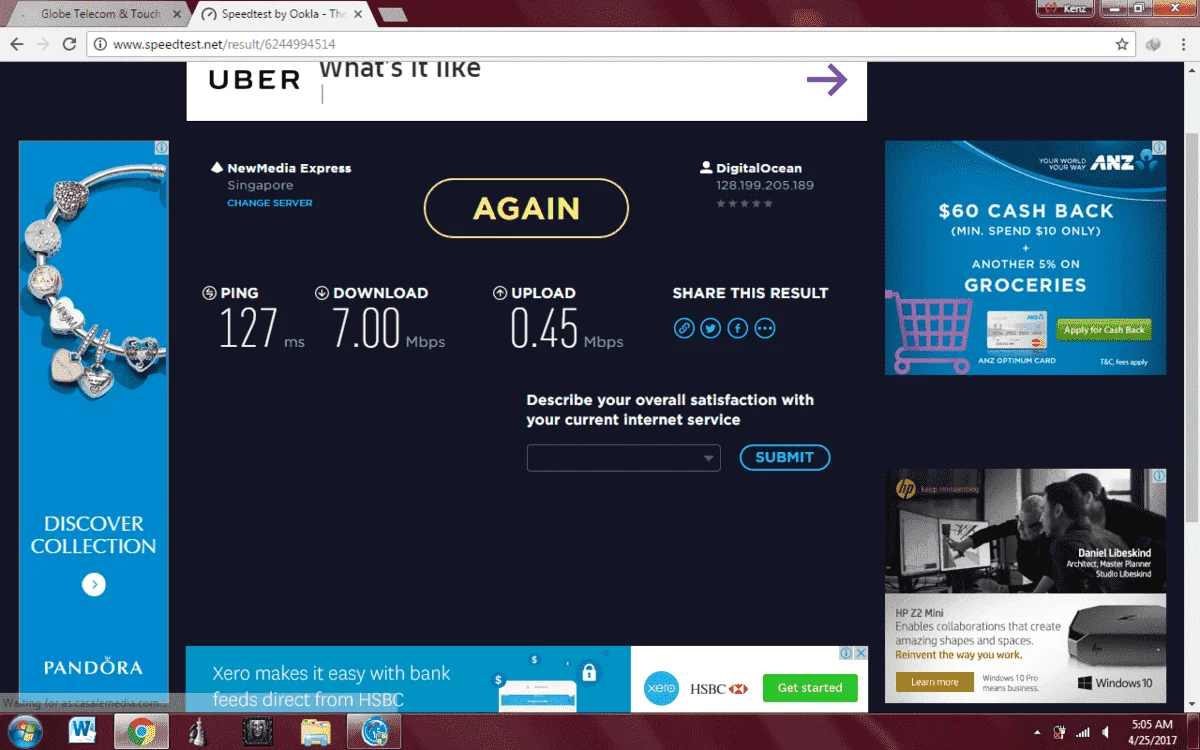The height and width of the screenshot is (750, 1200).
Task: Open Chrome's three-dot menu
Action: pos(1183,44)
